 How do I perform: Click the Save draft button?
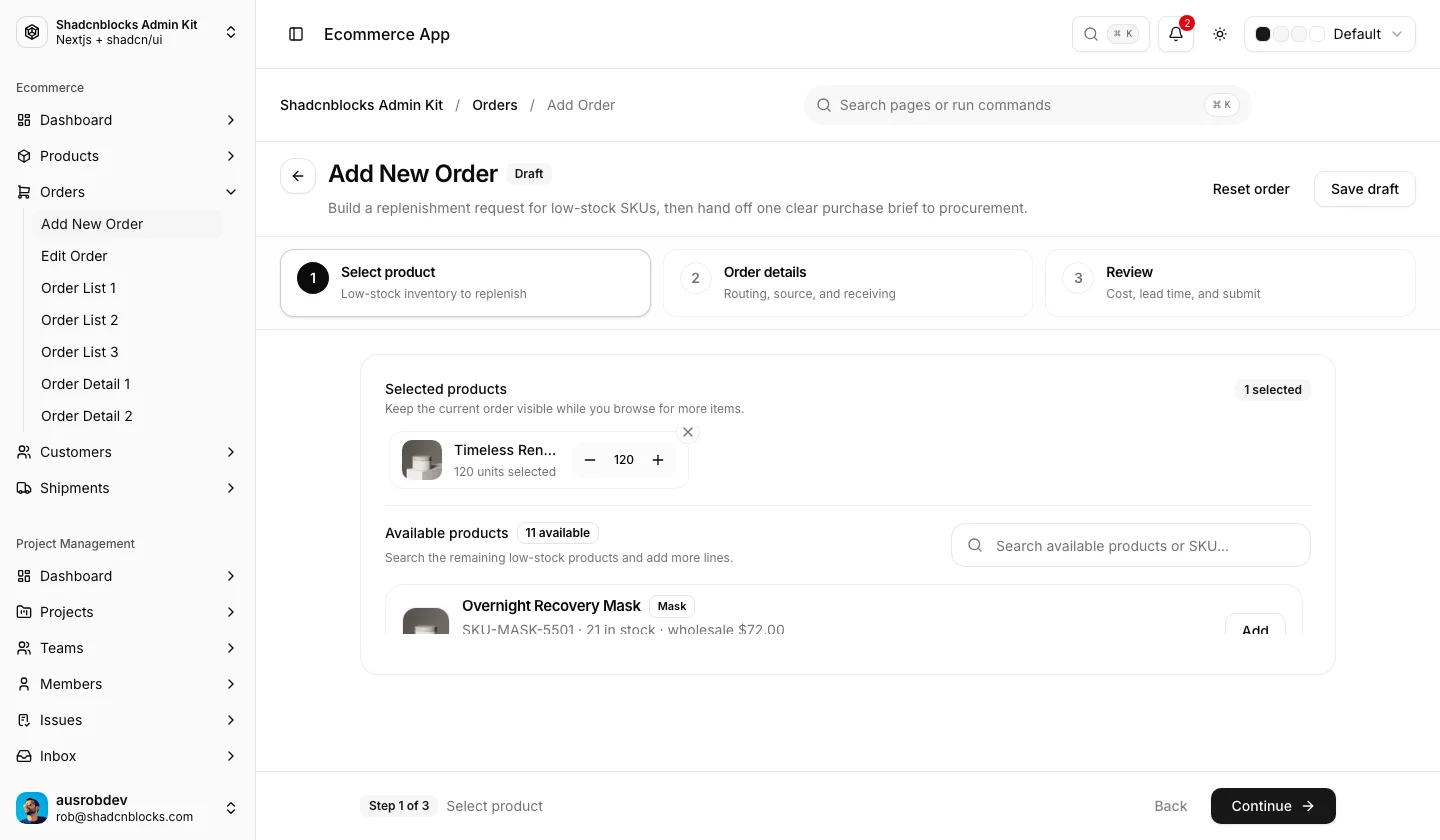(1365, 189)
